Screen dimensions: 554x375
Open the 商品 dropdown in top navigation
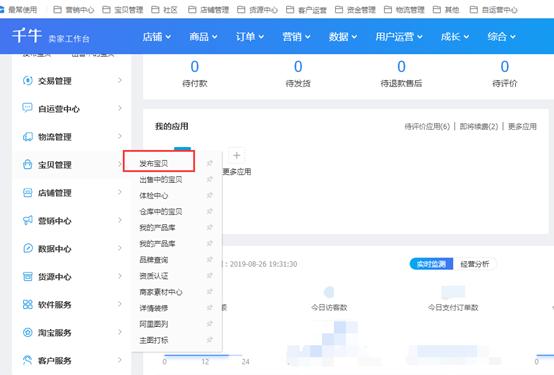click(x=203, y=36)
